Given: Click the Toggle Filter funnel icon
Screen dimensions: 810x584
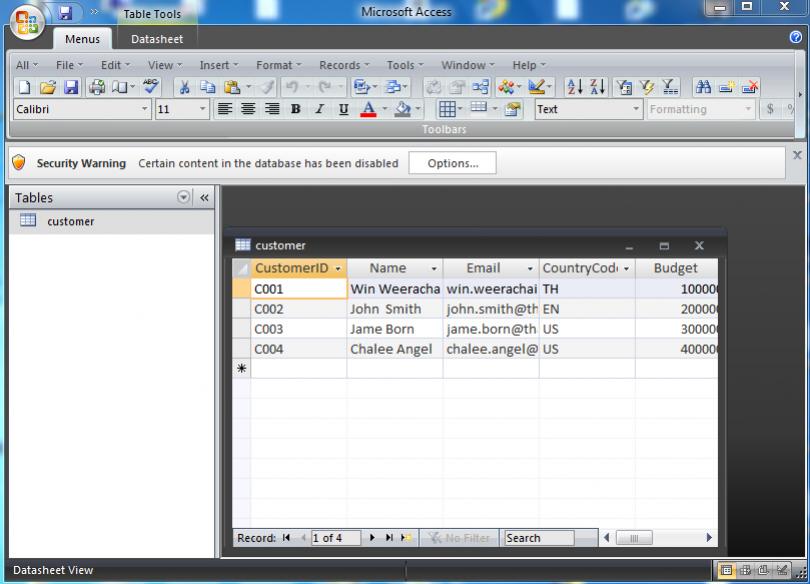Looking at the screenshot, I should click(669, 87).
